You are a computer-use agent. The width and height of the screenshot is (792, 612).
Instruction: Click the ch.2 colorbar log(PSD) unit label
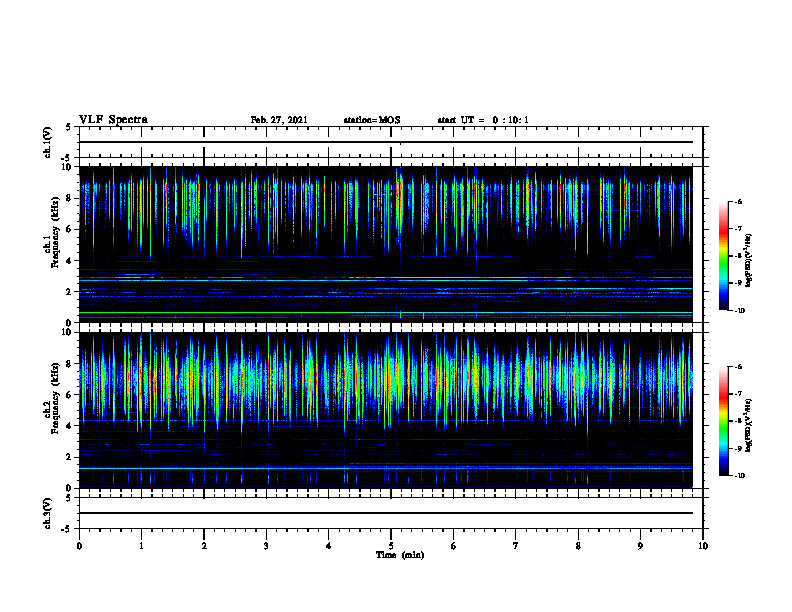tap(748, 426)
